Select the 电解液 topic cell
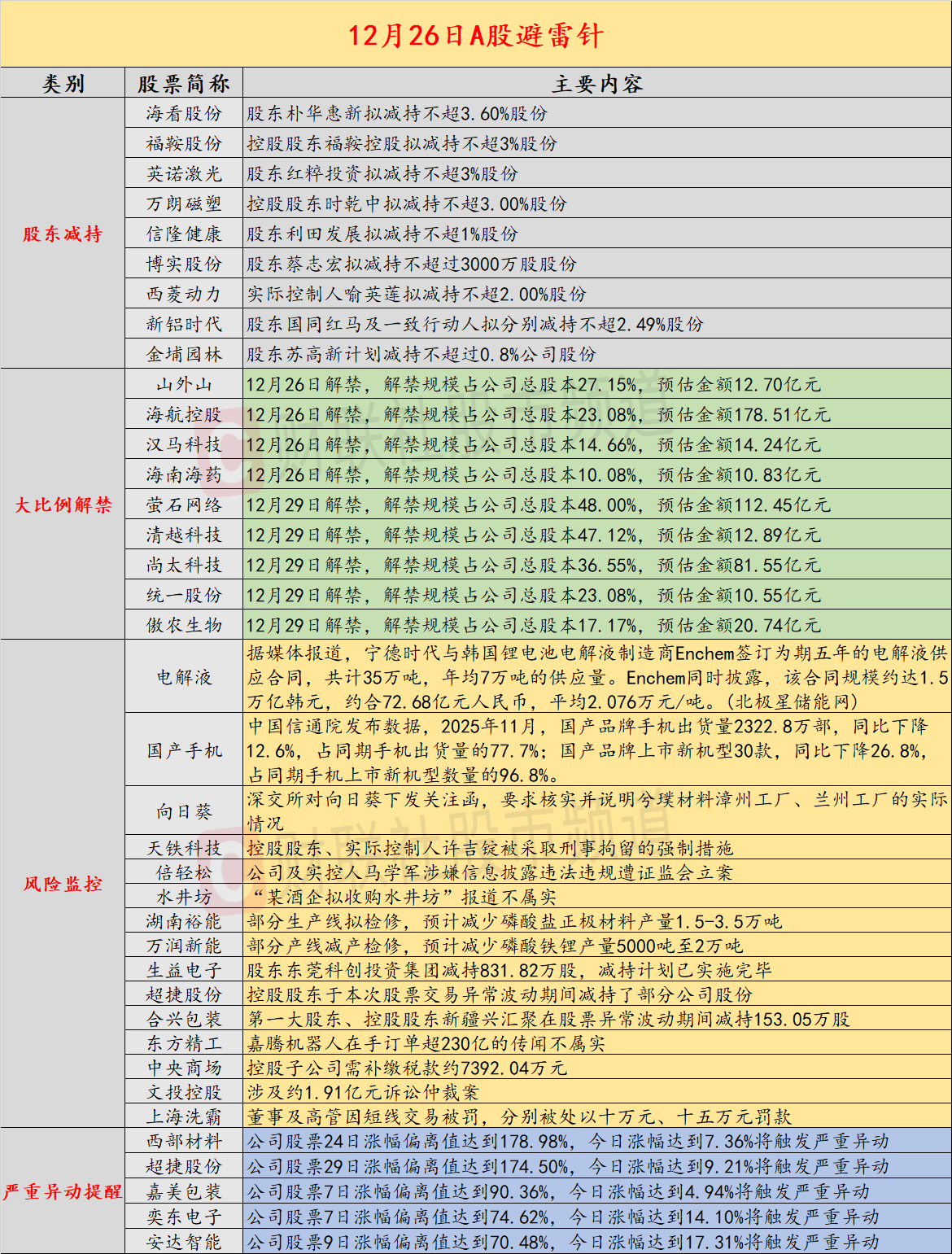This screenshot has width=952, height=1254. (184, 677)
